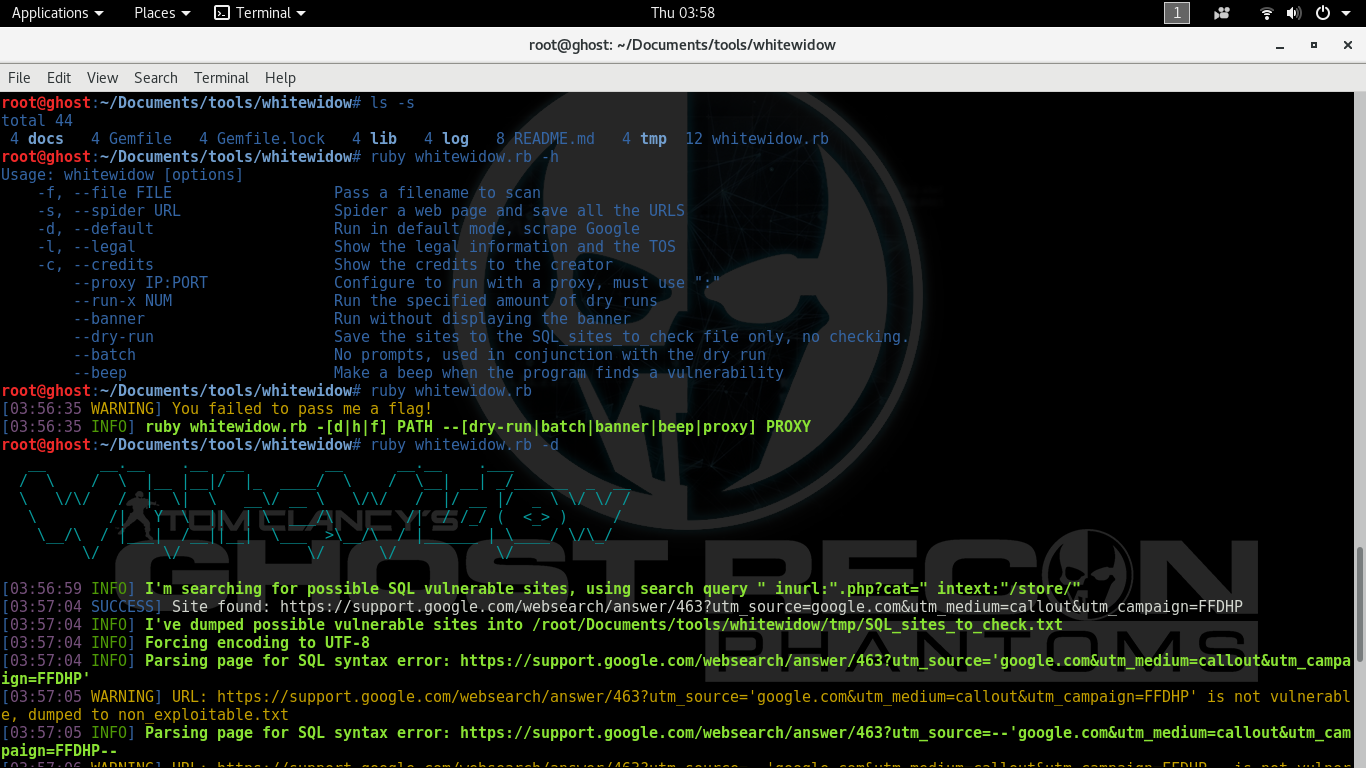Minimize the terminal window
Viewport: 1366px width, 768px height.
click(x=1281, y=45)
